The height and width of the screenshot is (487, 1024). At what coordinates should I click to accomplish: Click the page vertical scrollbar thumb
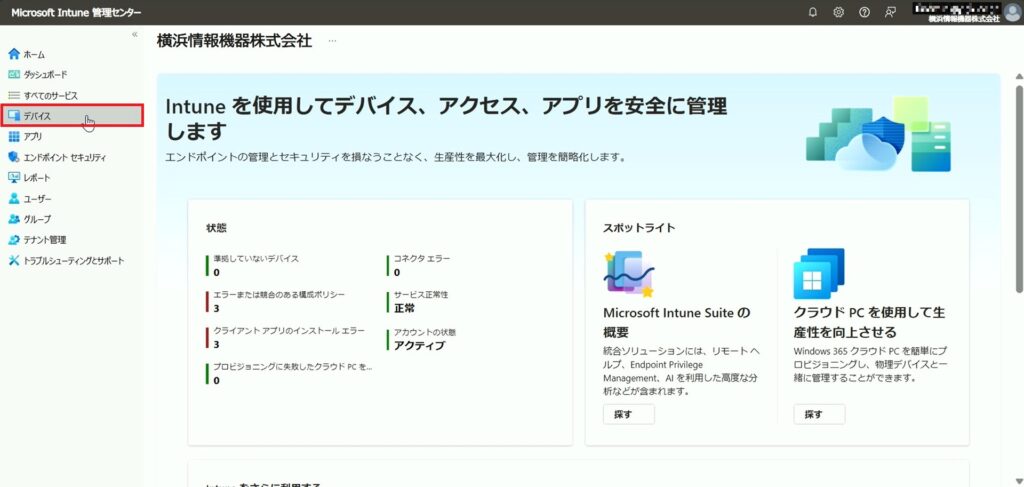1019,187
